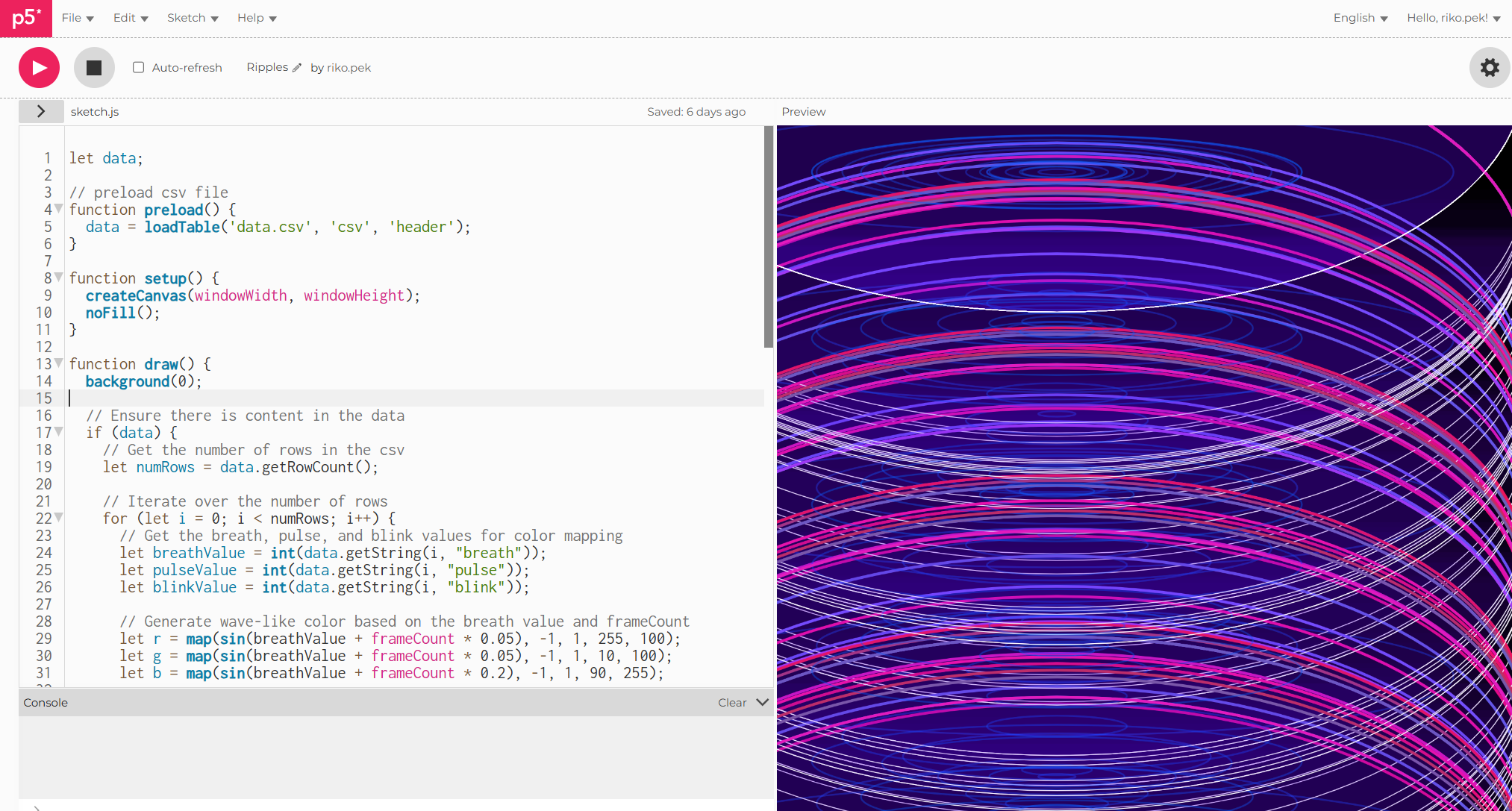The width and height of the screenshot is (1512, 811).
Task: Open the Help menu
Action: click(x=257, y=18)
